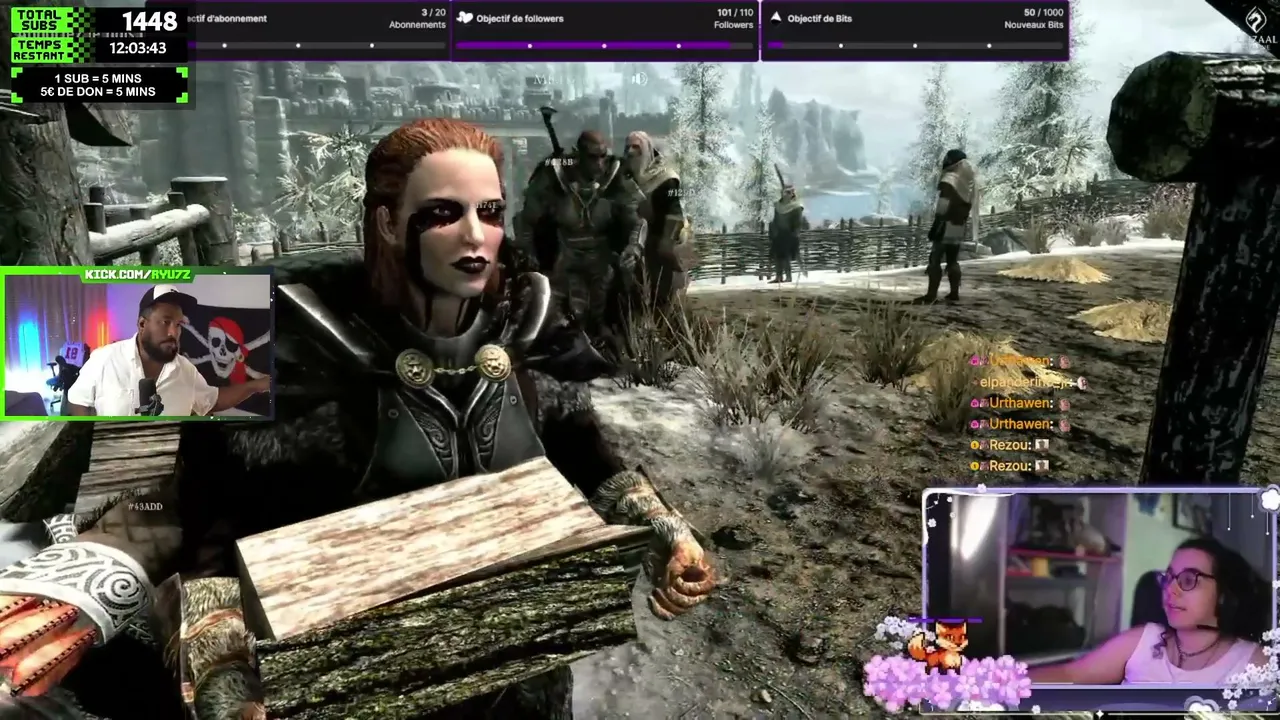Click the '50 / 1000' bits count

(1044, 12)
